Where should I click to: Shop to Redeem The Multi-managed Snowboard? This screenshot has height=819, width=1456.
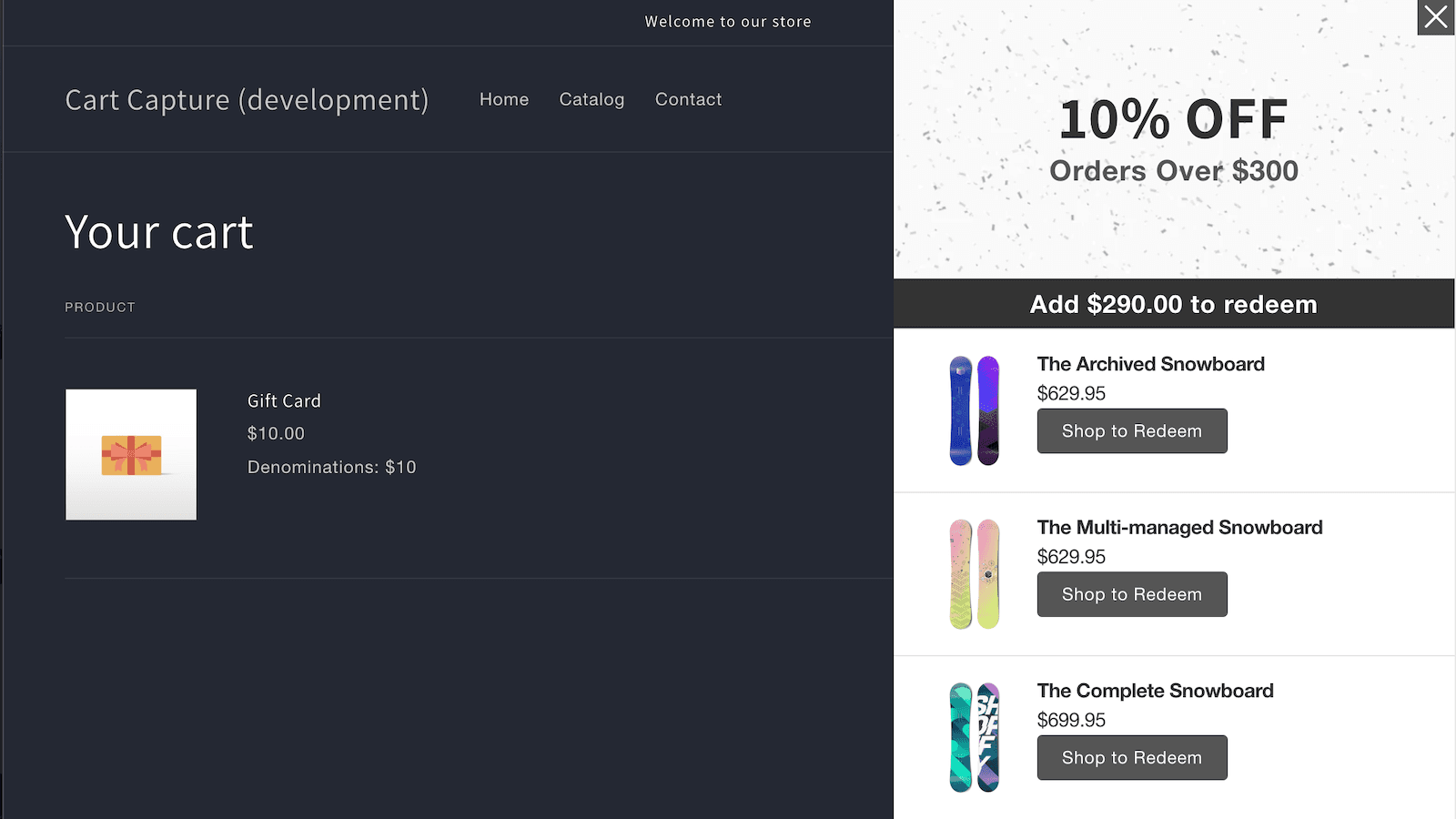pyautogui.click(x=1131, y=594)
